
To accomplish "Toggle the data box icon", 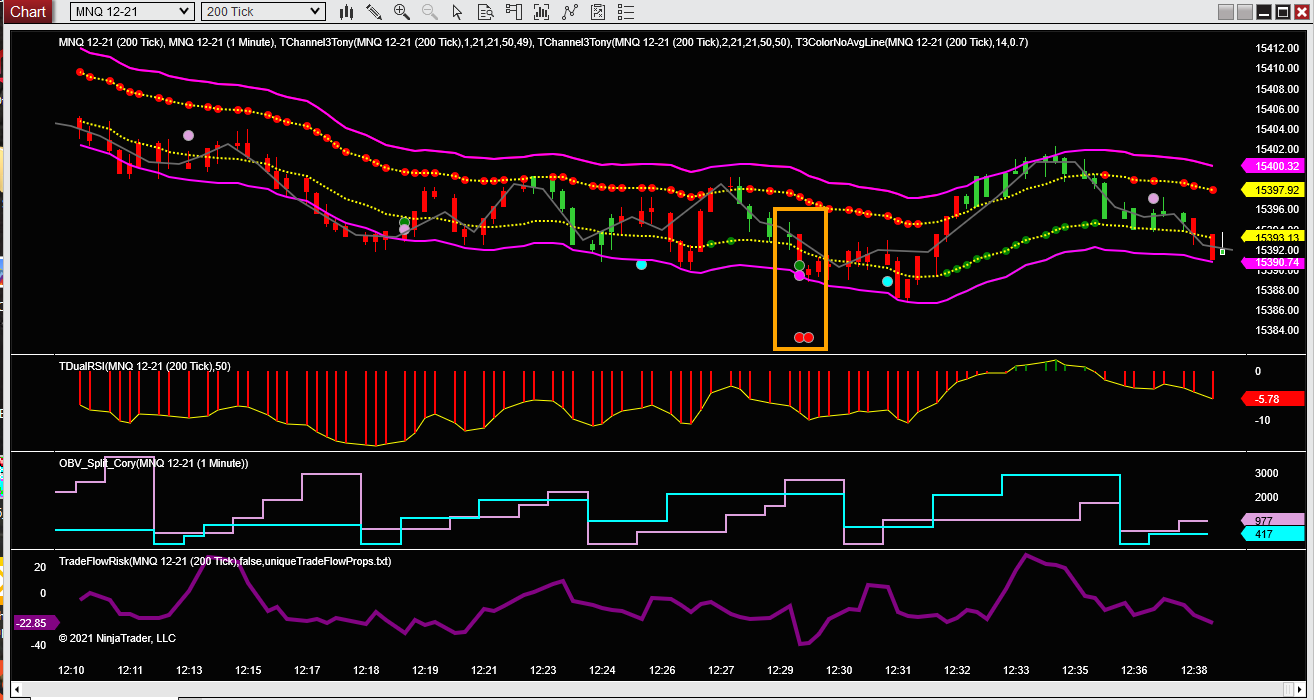I will (486, 12).
